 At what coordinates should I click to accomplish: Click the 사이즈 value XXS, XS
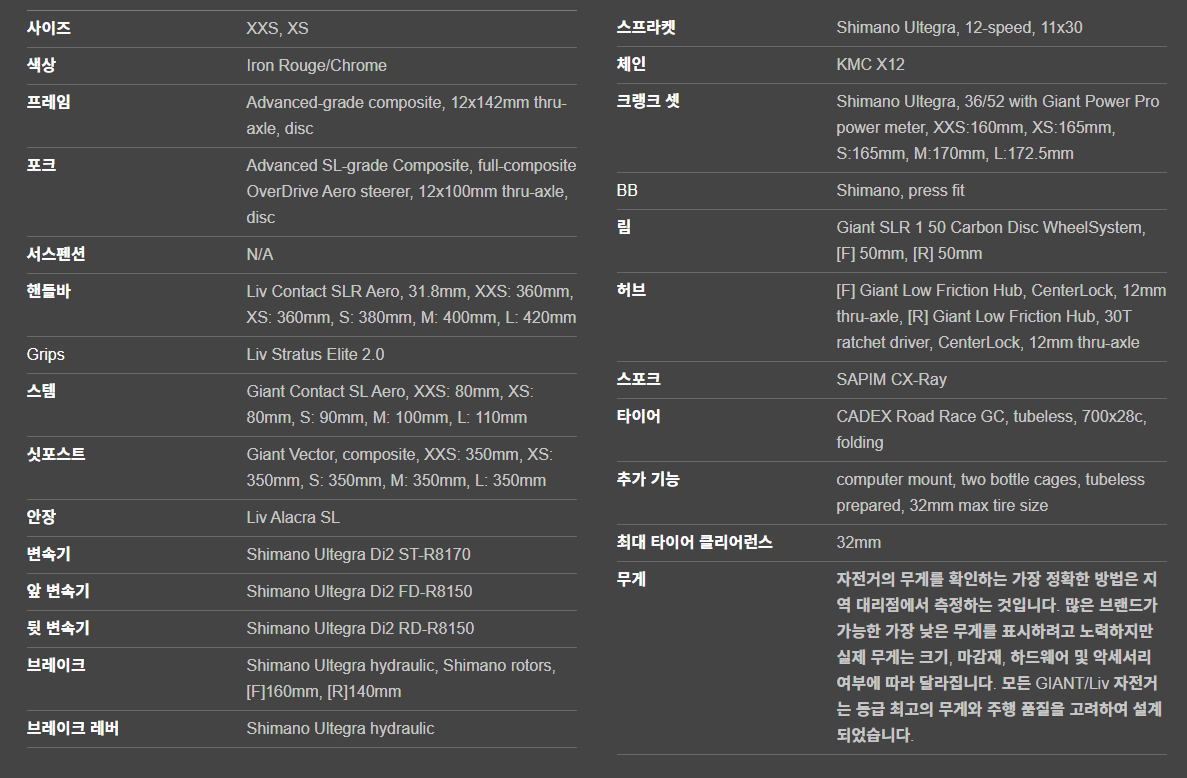point(277,29)
